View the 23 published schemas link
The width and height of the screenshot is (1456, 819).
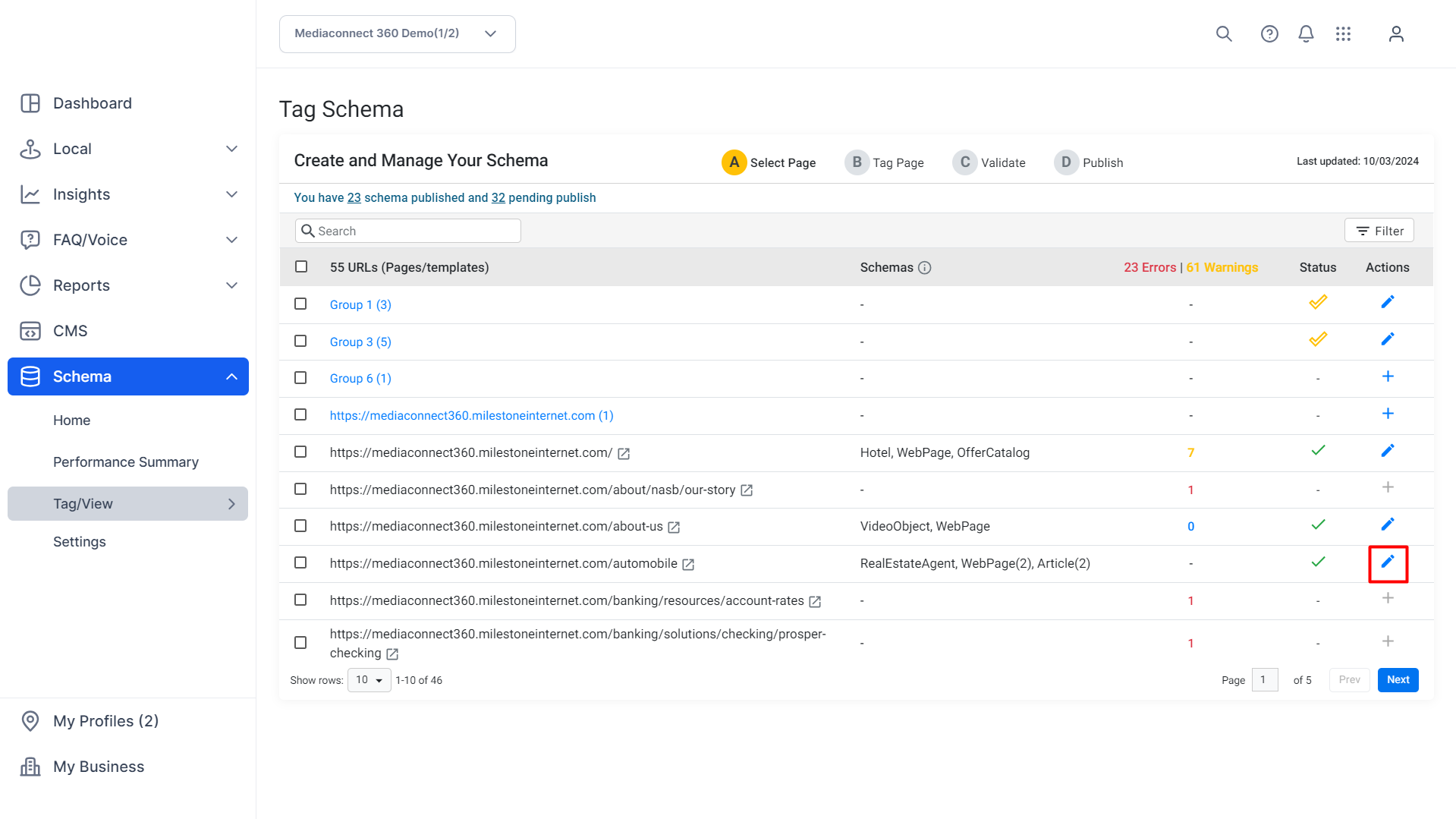point(354,197)
